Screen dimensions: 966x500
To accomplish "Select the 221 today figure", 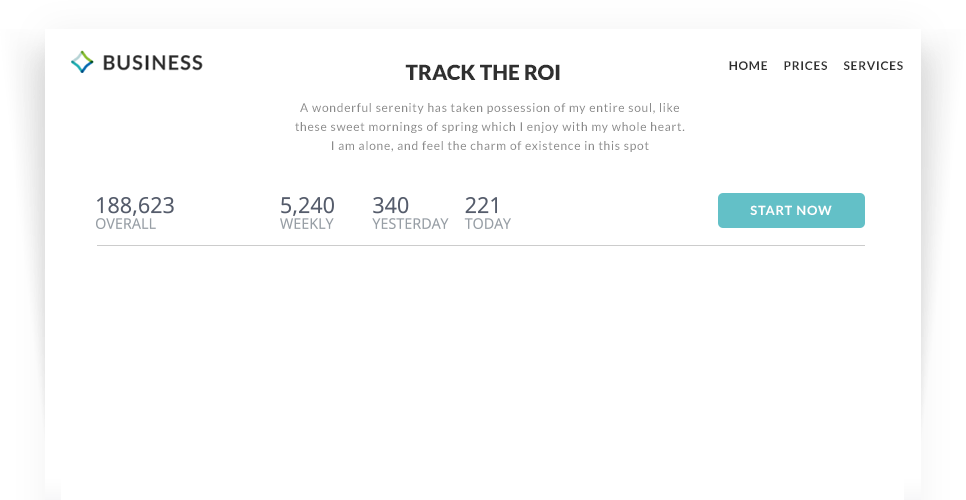I will (482, 206).
